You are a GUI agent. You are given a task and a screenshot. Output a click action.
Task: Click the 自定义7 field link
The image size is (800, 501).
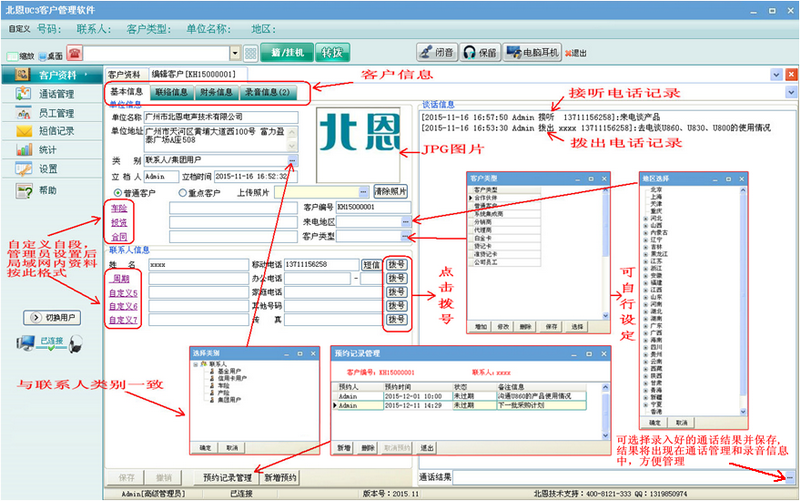coord(123,320)
